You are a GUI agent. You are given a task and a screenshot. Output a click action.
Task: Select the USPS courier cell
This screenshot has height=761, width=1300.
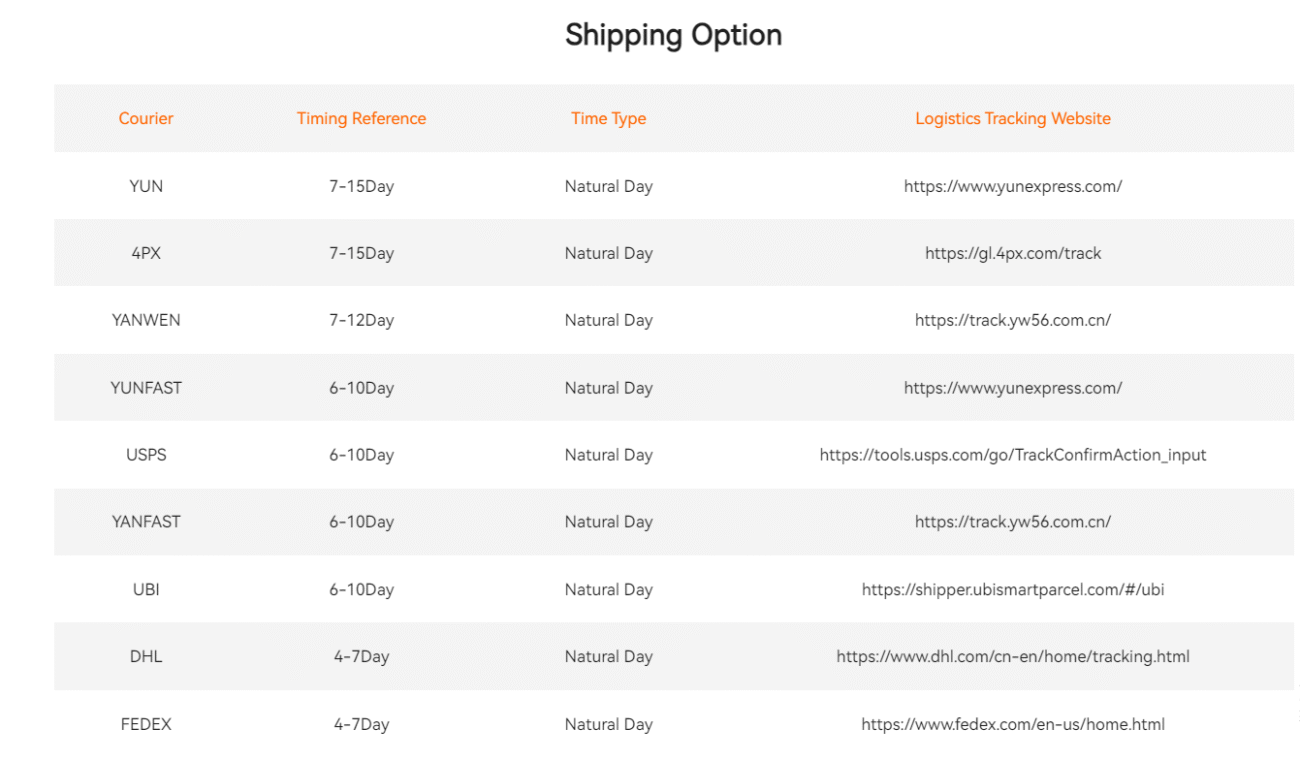(x=146, y=455)
